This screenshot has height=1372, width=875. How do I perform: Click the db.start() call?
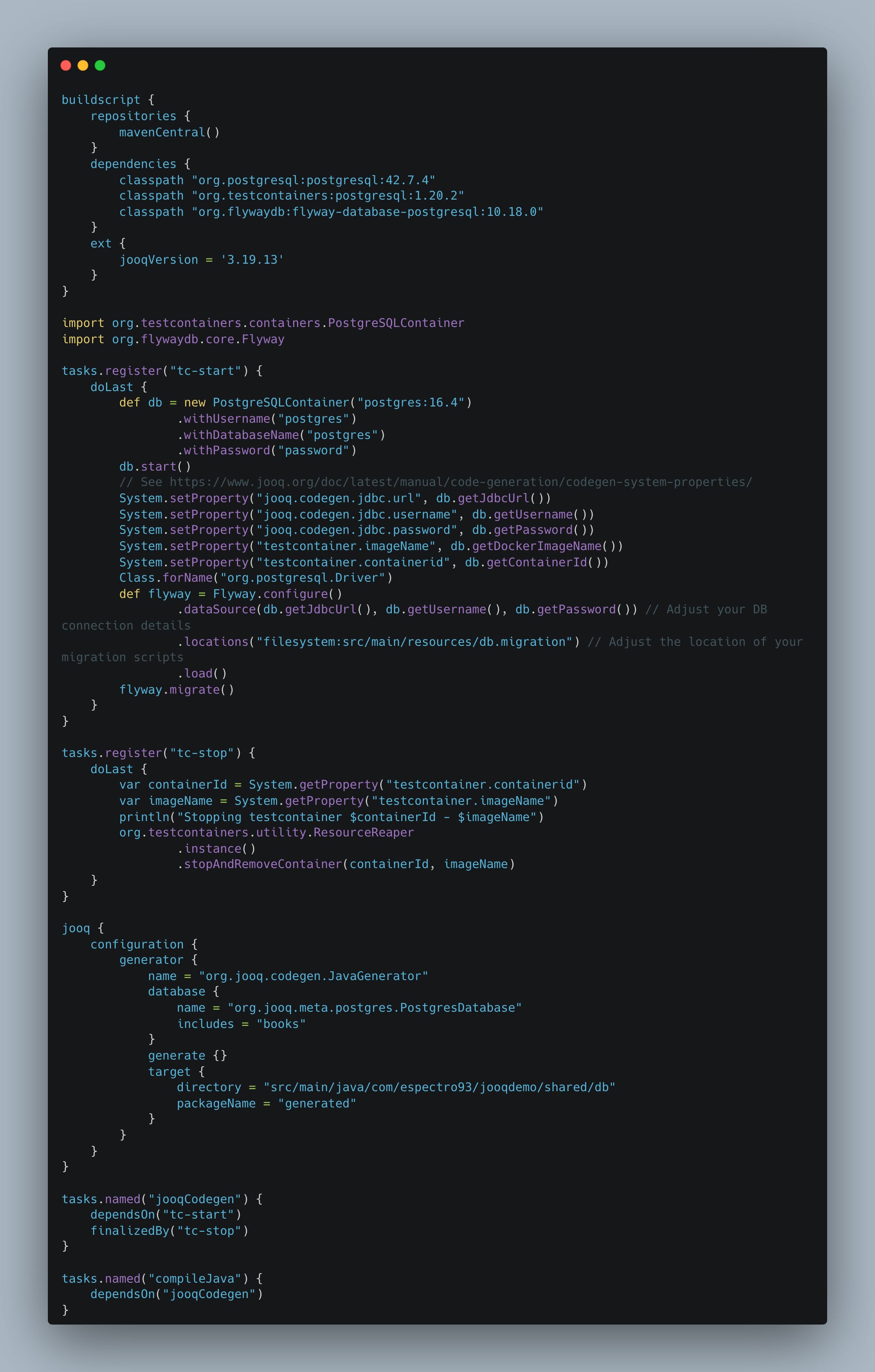(x=155, y=467)
